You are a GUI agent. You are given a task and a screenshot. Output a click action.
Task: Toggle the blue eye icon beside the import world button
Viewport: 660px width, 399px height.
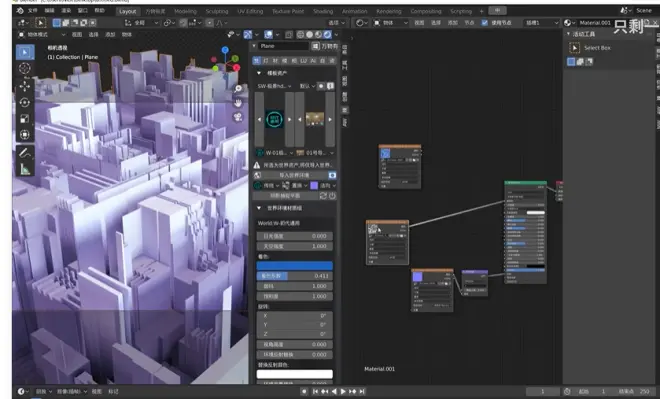(x=332, y=175)
